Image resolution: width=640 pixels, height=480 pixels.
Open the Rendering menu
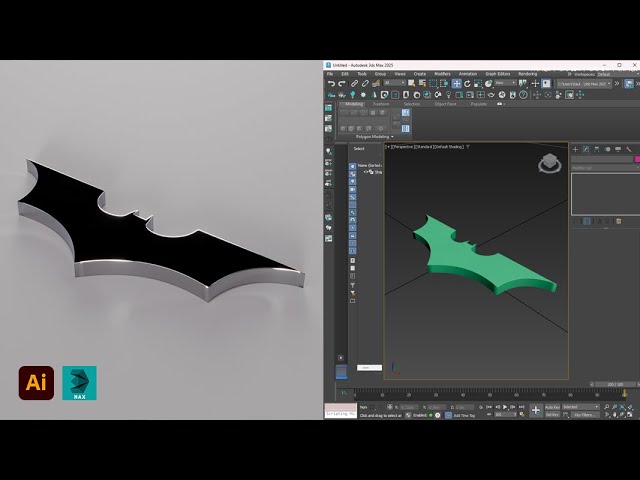coord(528,74)
